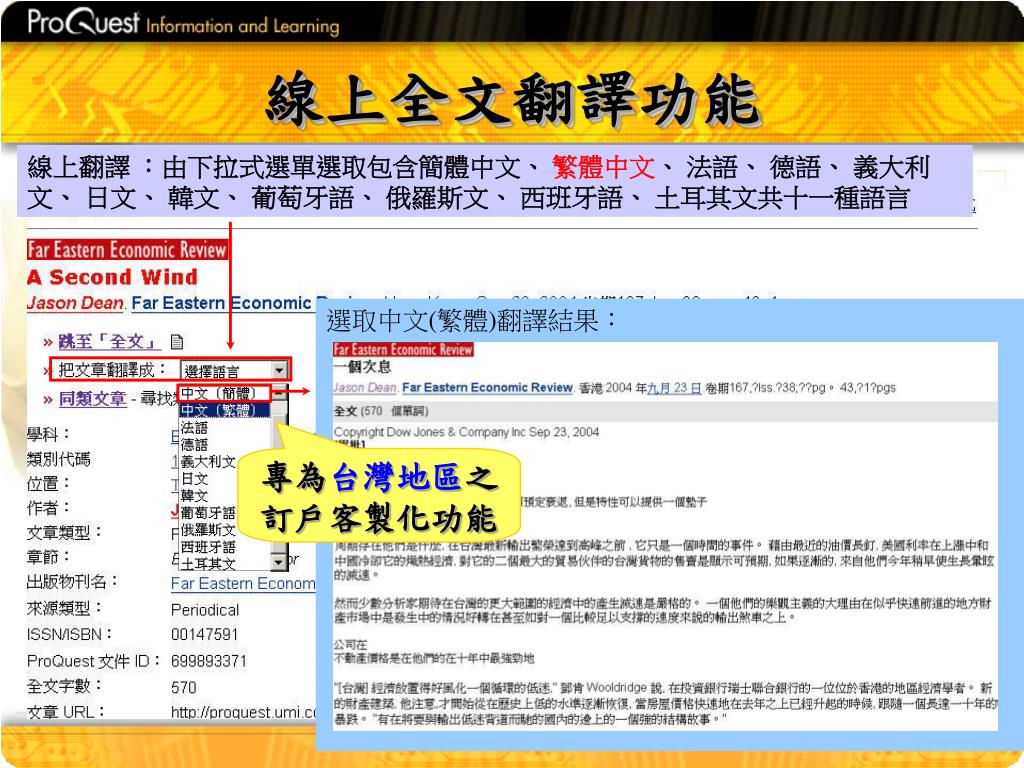The image size is (1024, 768).
Task: Click the document icon beside 跳至「全文」
Action: click(177, 342)
